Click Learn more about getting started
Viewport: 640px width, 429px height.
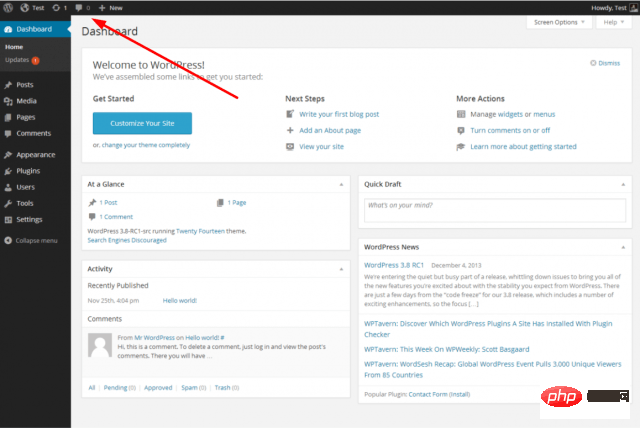pyautogui.click(x=523, y=147)
